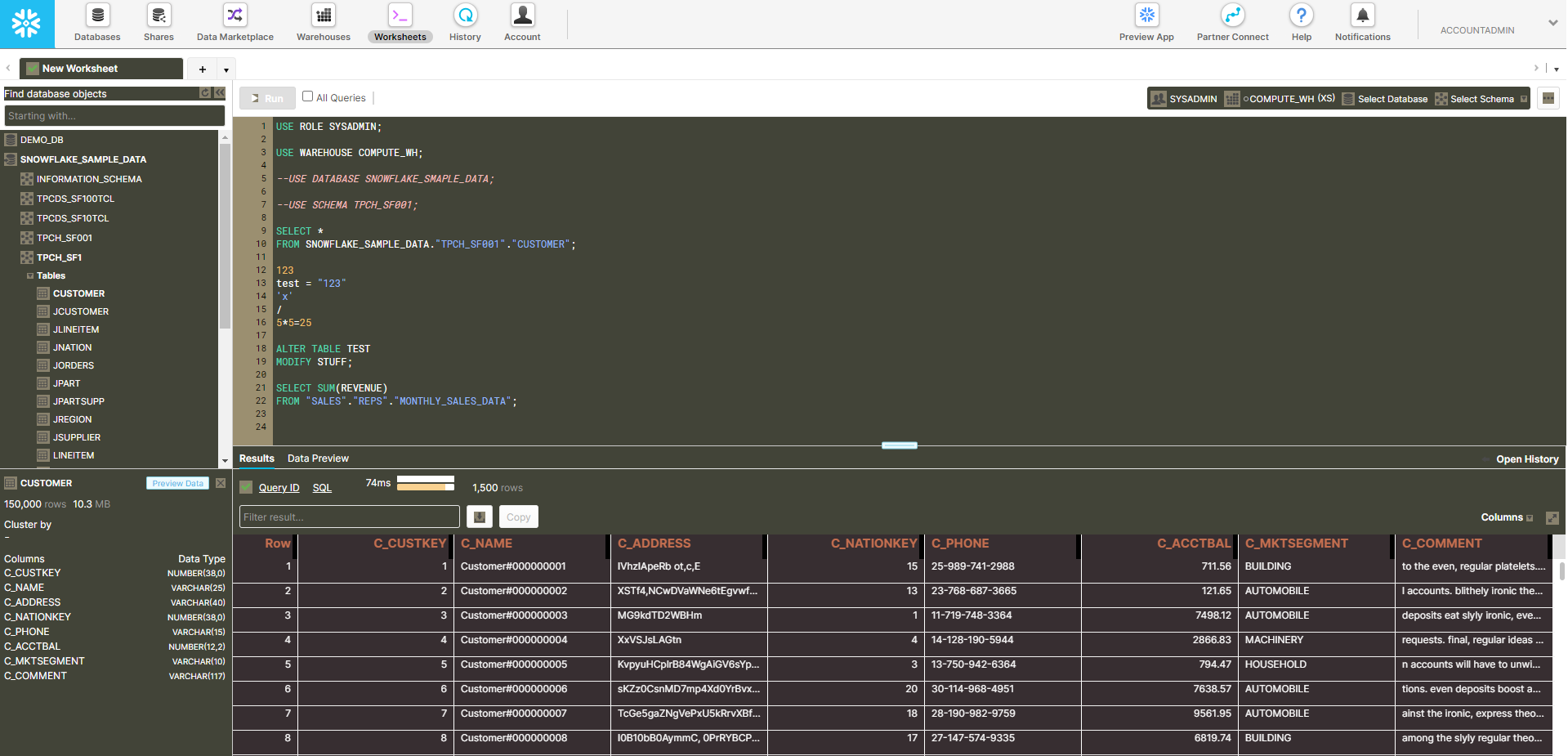This screenshot has height=756, width=1568.
Task: Open the Shares page
Action: pos(159,23)
